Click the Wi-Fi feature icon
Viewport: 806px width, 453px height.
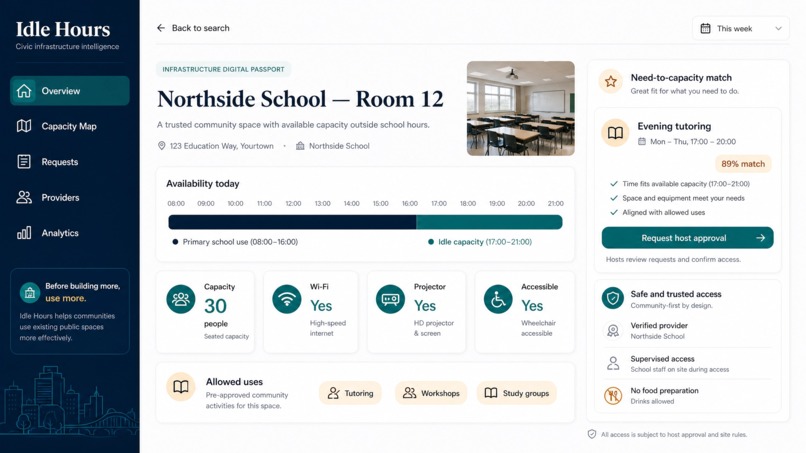(286, 299)
